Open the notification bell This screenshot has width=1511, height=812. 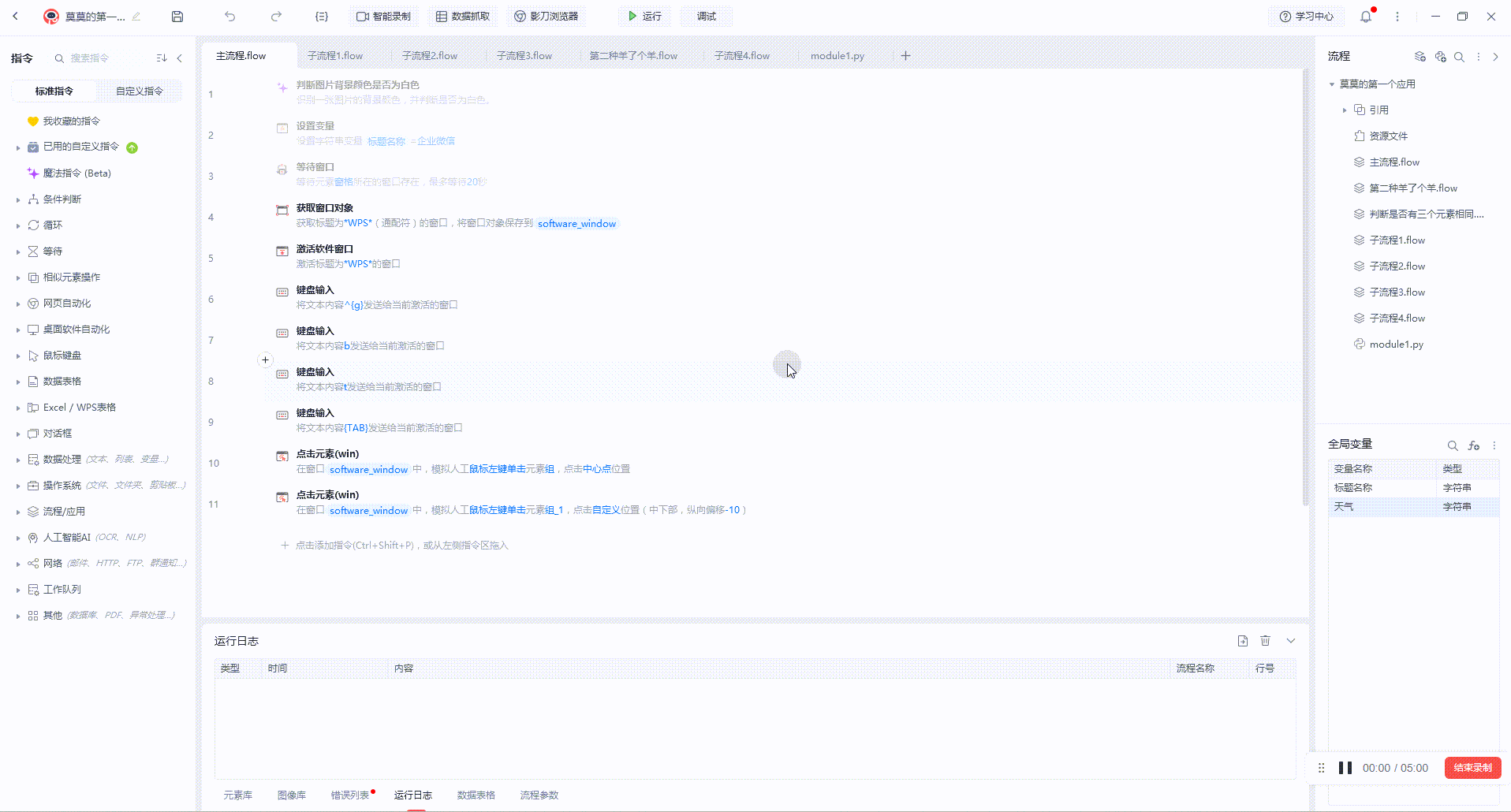point(1365,17)
